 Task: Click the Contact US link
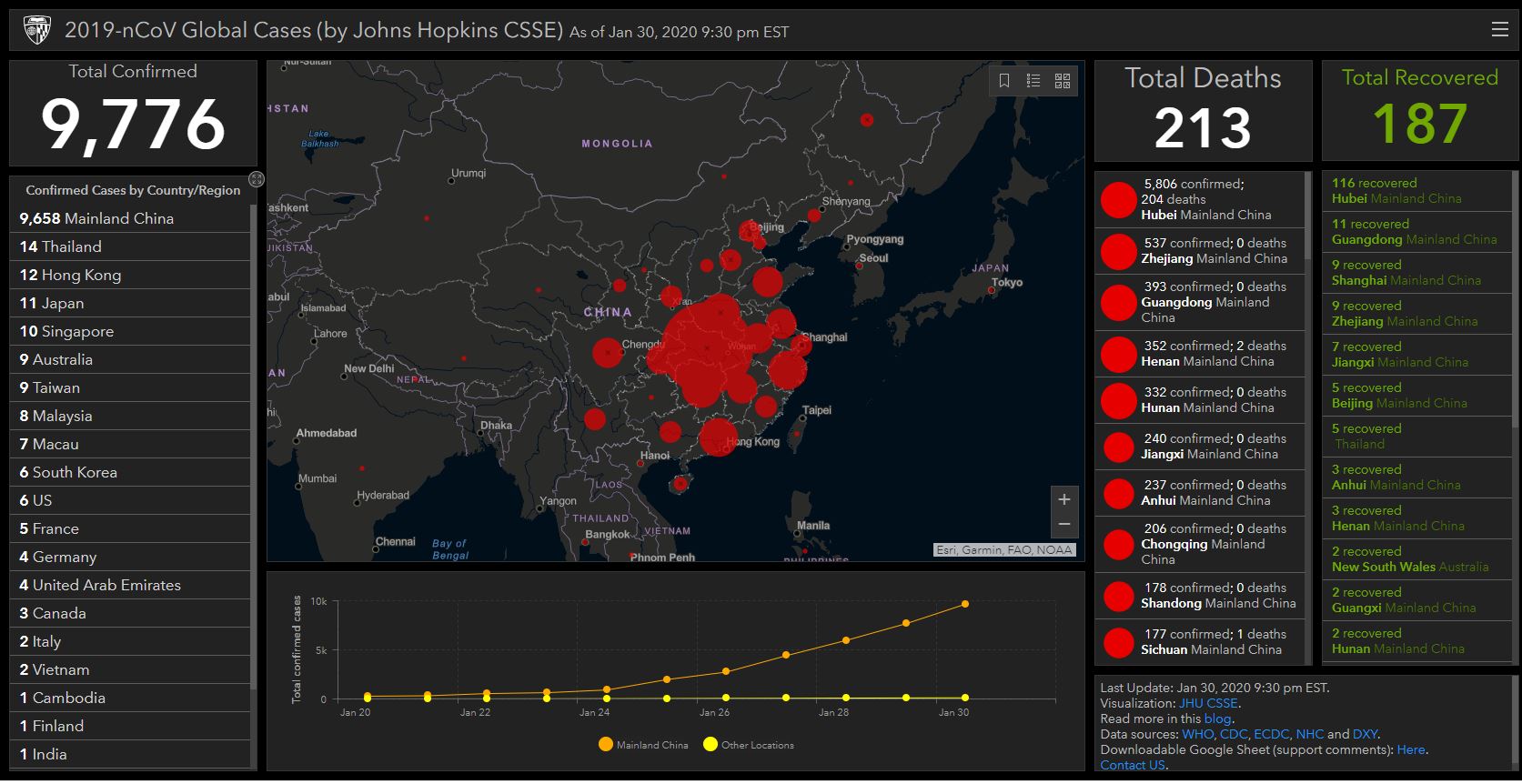(x=1133, y=765)
